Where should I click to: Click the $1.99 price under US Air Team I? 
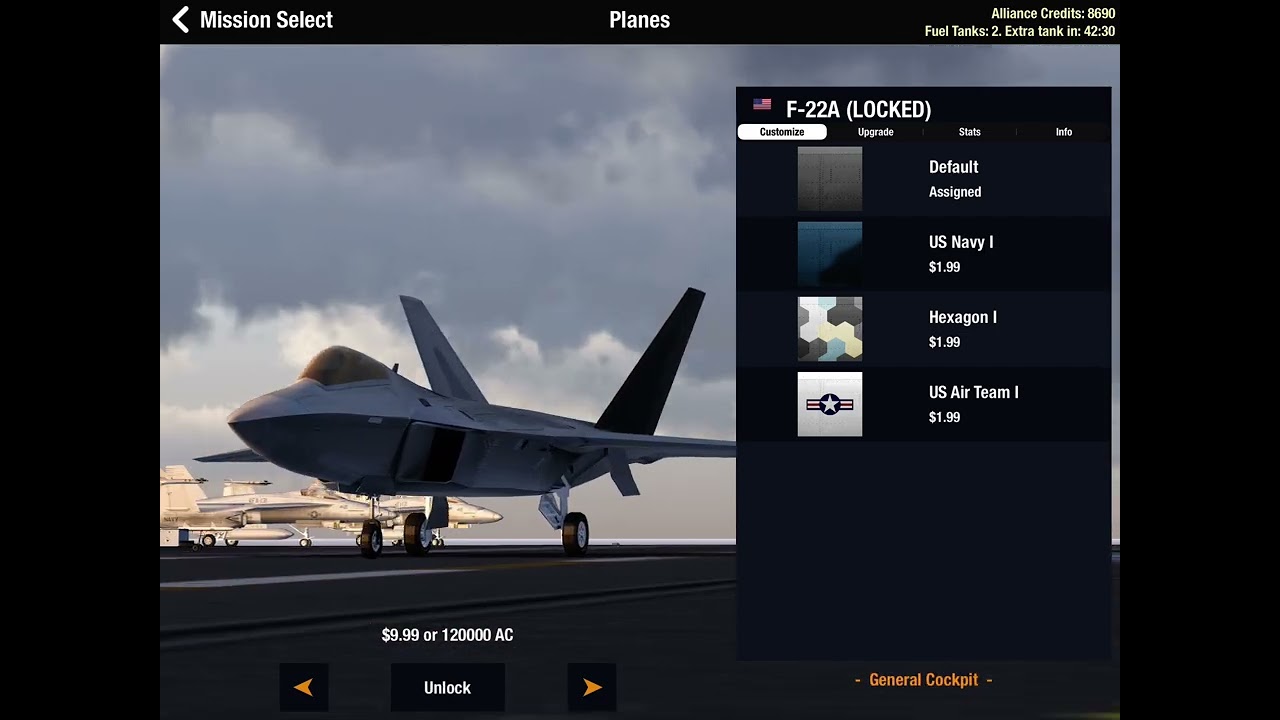945,417
